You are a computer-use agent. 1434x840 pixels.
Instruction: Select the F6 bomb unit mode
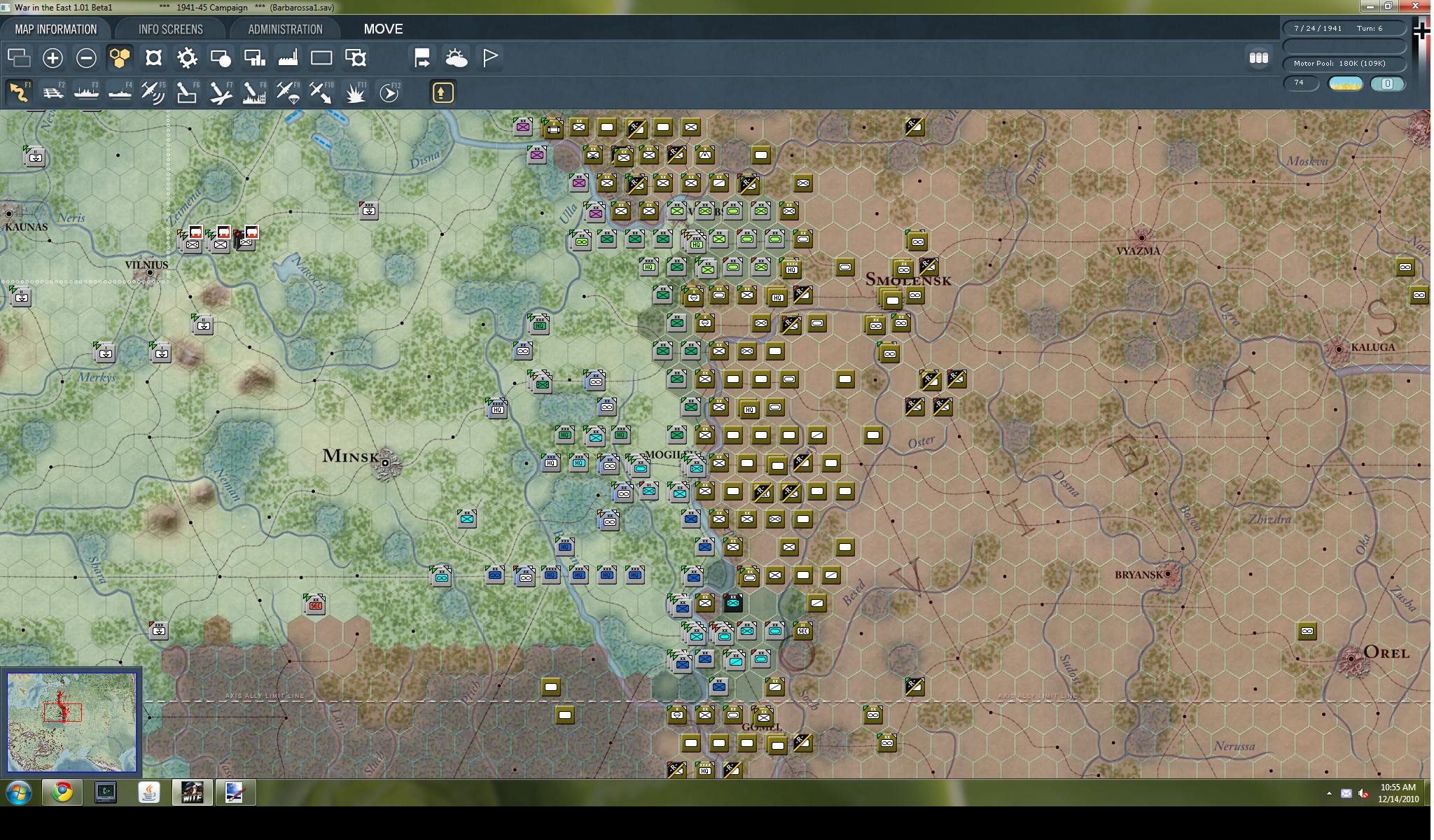187,92
